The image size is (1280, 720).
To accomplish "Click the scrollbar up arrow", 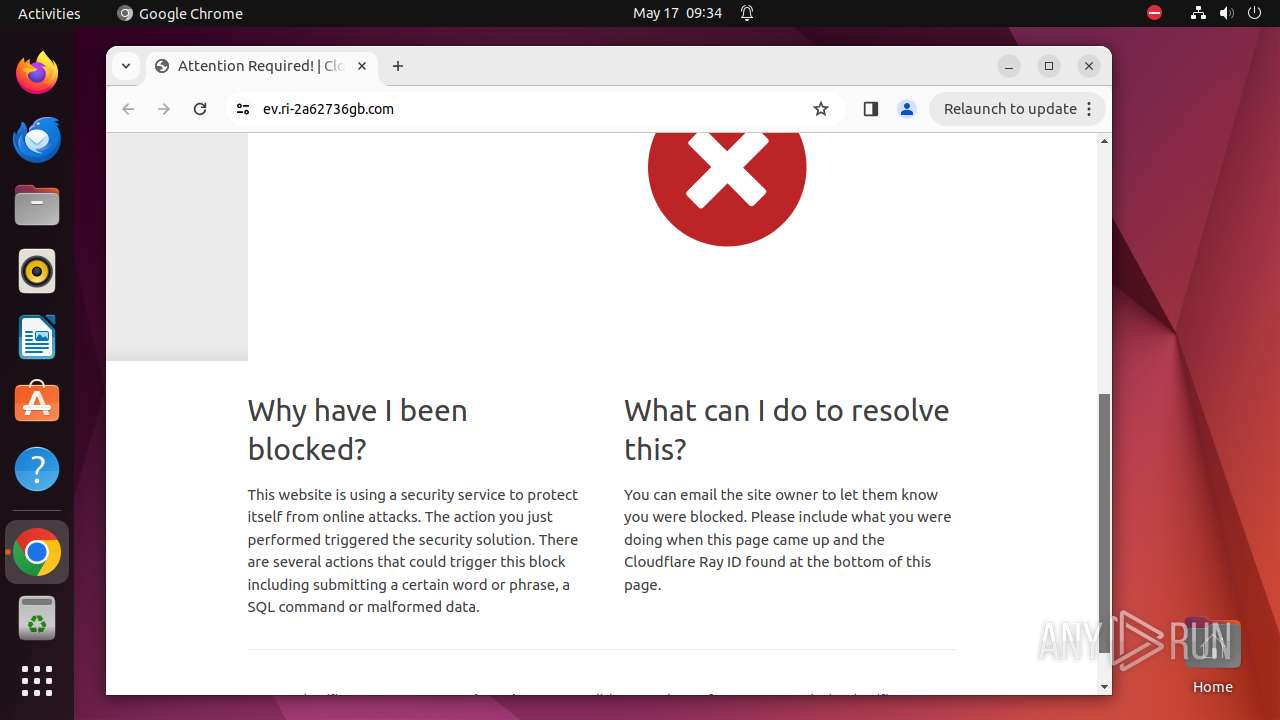I will (1104, 141).
